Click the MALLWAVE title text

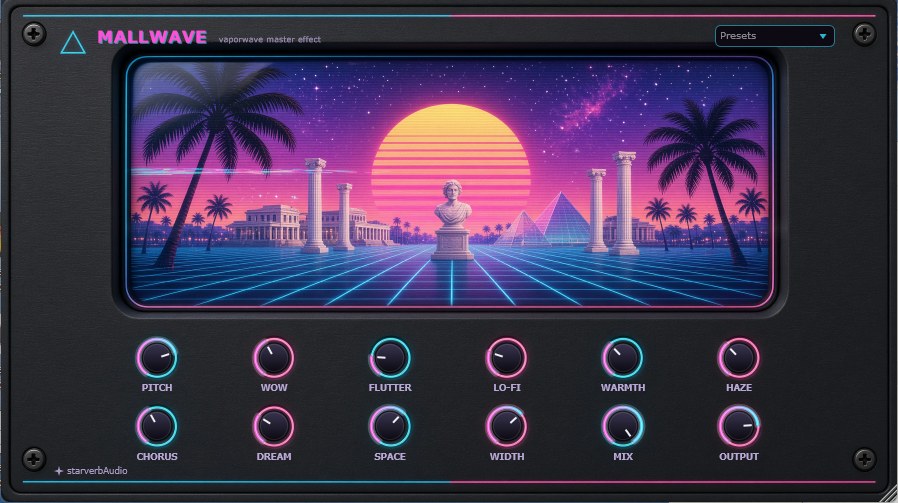(x=152, y=37)
